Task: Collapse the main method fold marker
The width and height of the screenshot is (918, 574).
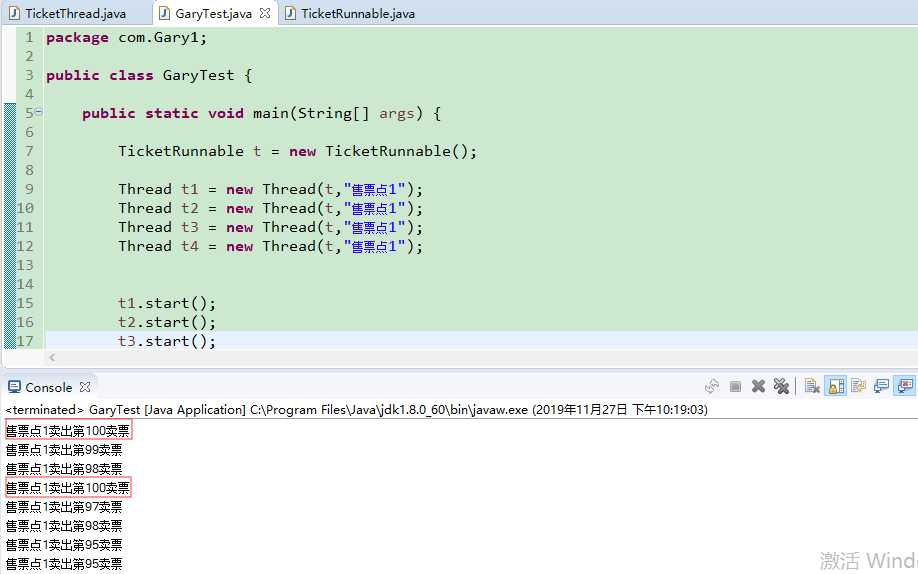Action: tap(39, 111)
